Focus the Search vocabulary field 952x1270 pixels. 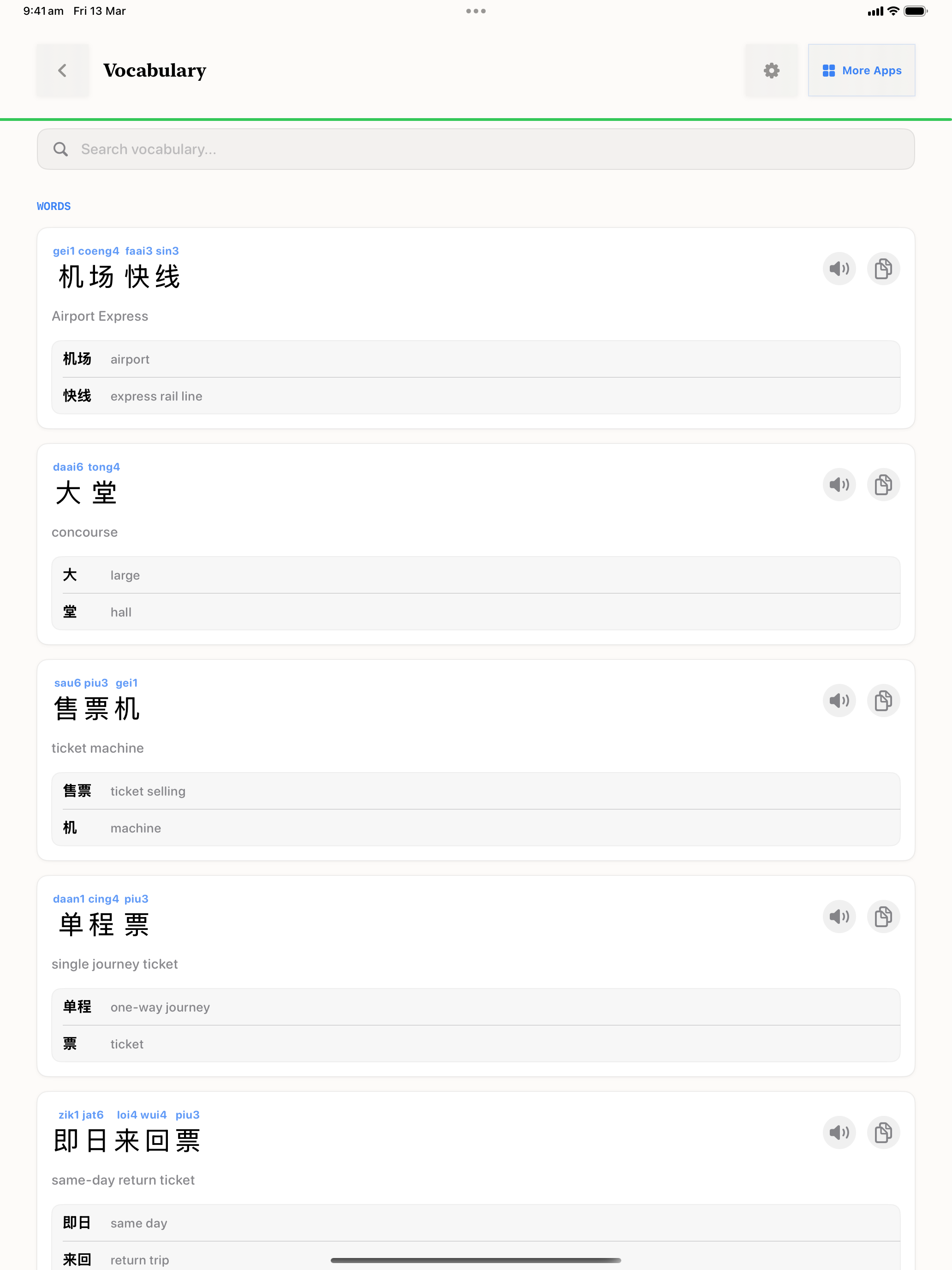tap(475, 149)
